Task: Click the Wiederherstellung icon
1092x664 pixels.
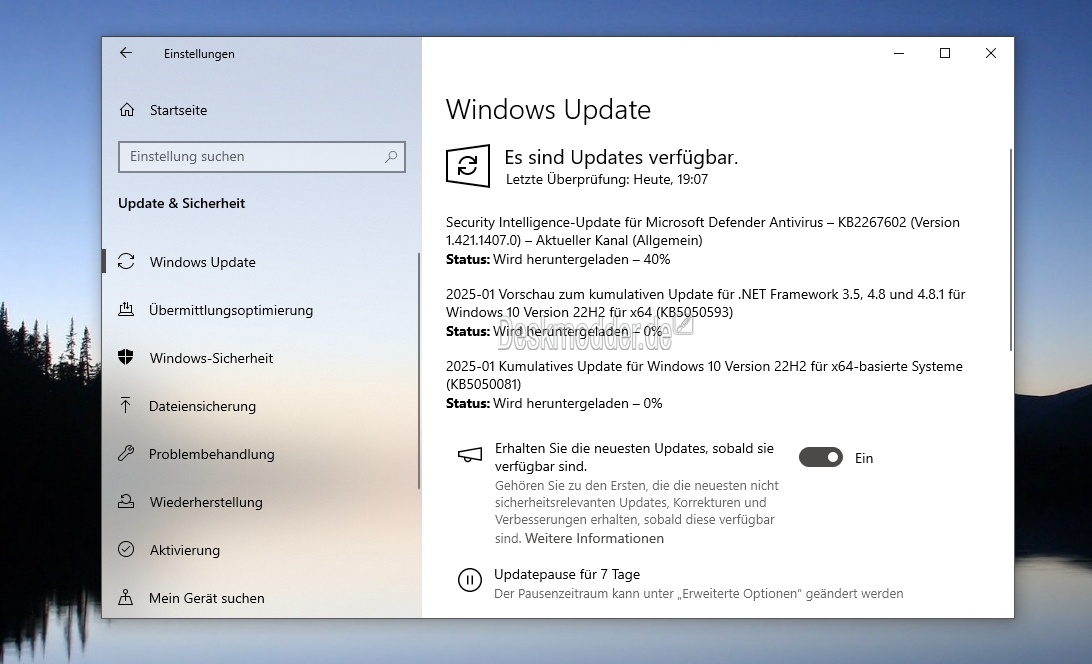Action: point(126,502)
